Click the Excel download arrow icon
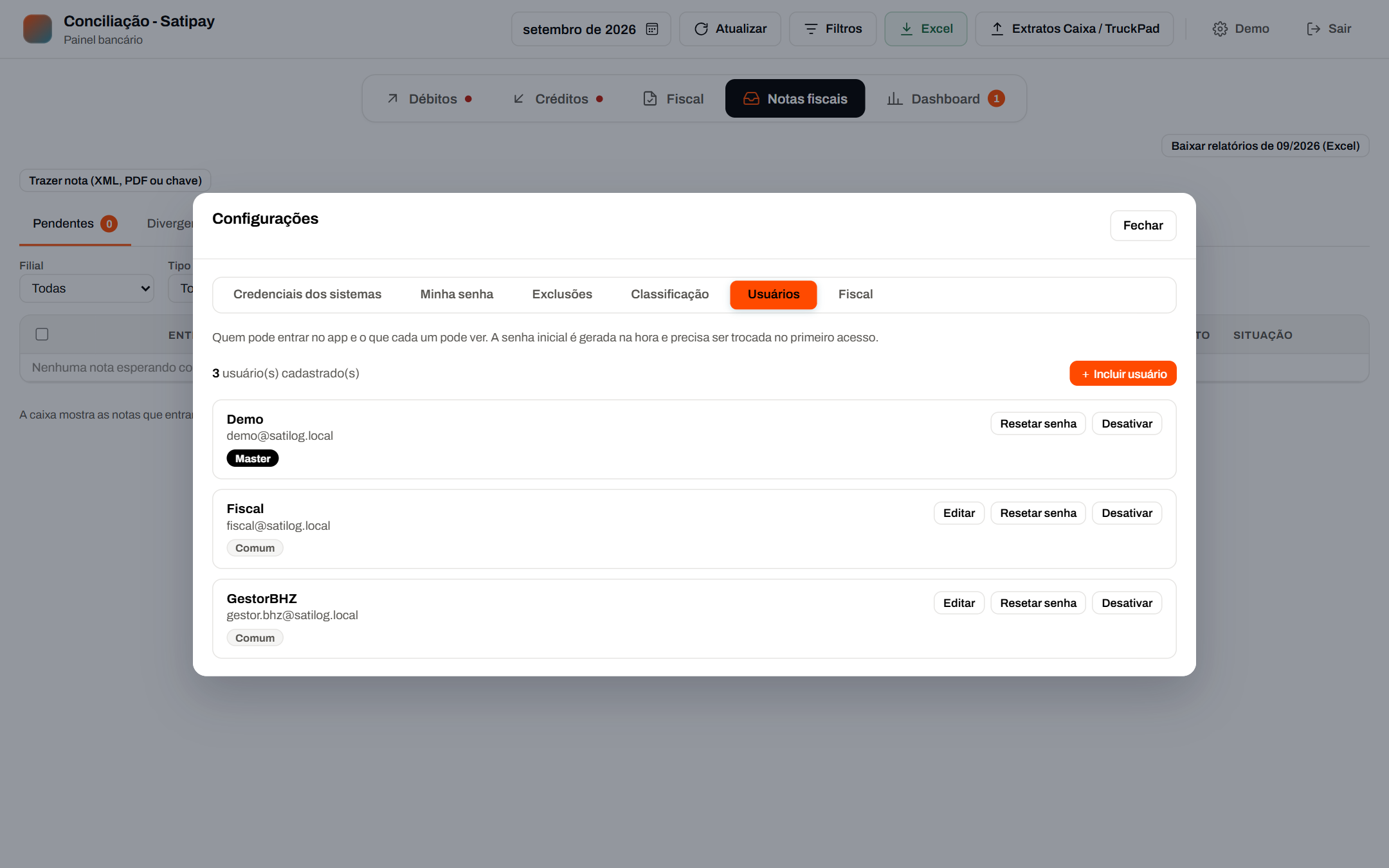Viewport: 1389px width, 868px height. 906,29
